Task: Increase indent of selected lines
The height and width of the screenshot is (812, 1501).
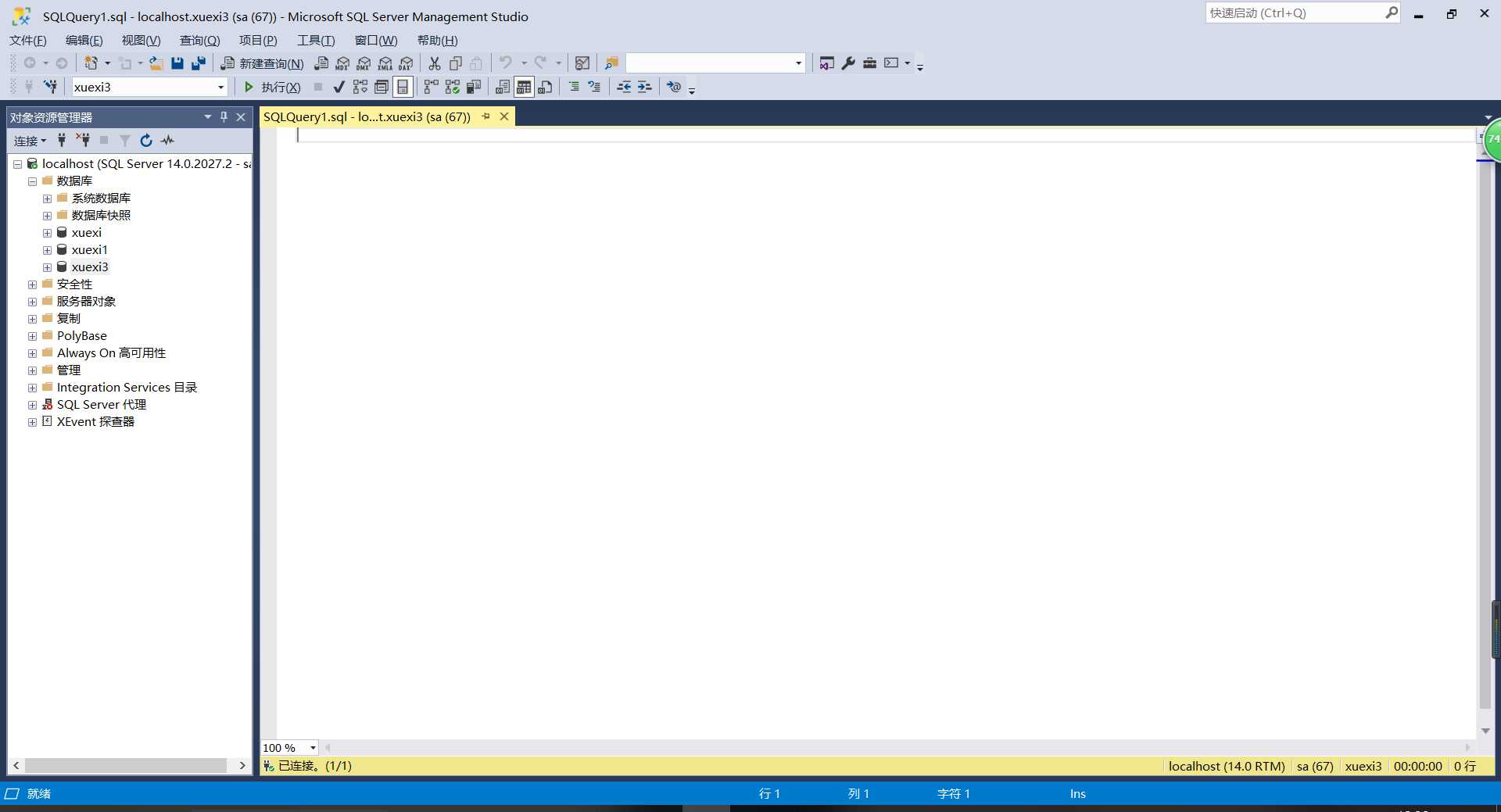Action: tap(645, 87)
